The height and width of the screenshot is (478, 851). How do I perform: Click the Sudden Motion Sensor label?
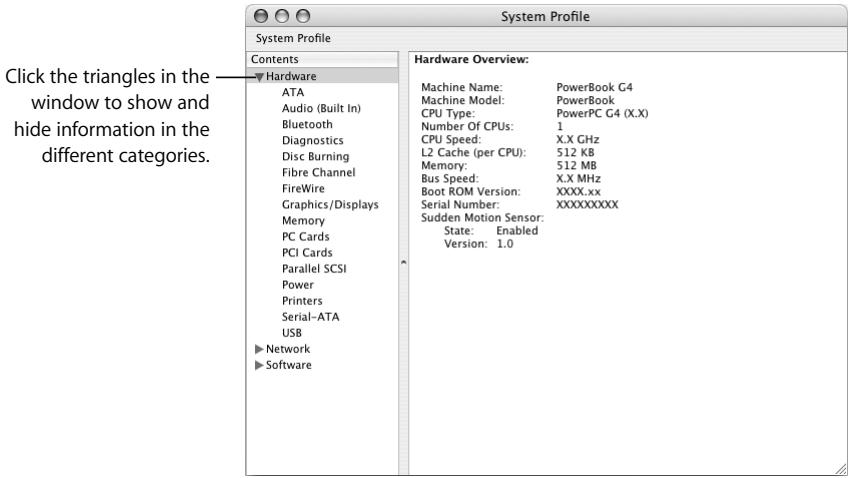coord(482,218)
